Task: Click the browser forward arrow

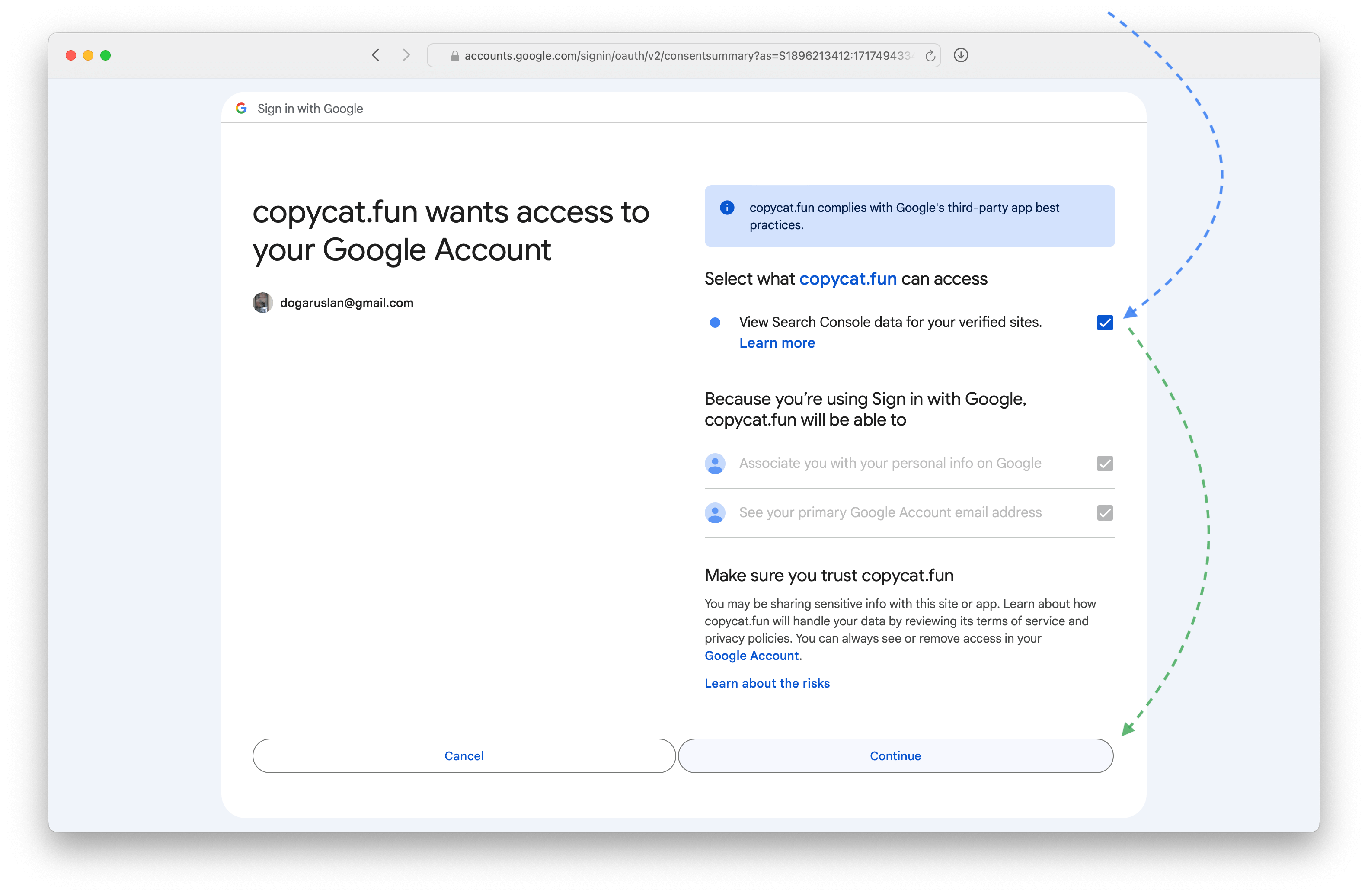Action: pos(406,55)
